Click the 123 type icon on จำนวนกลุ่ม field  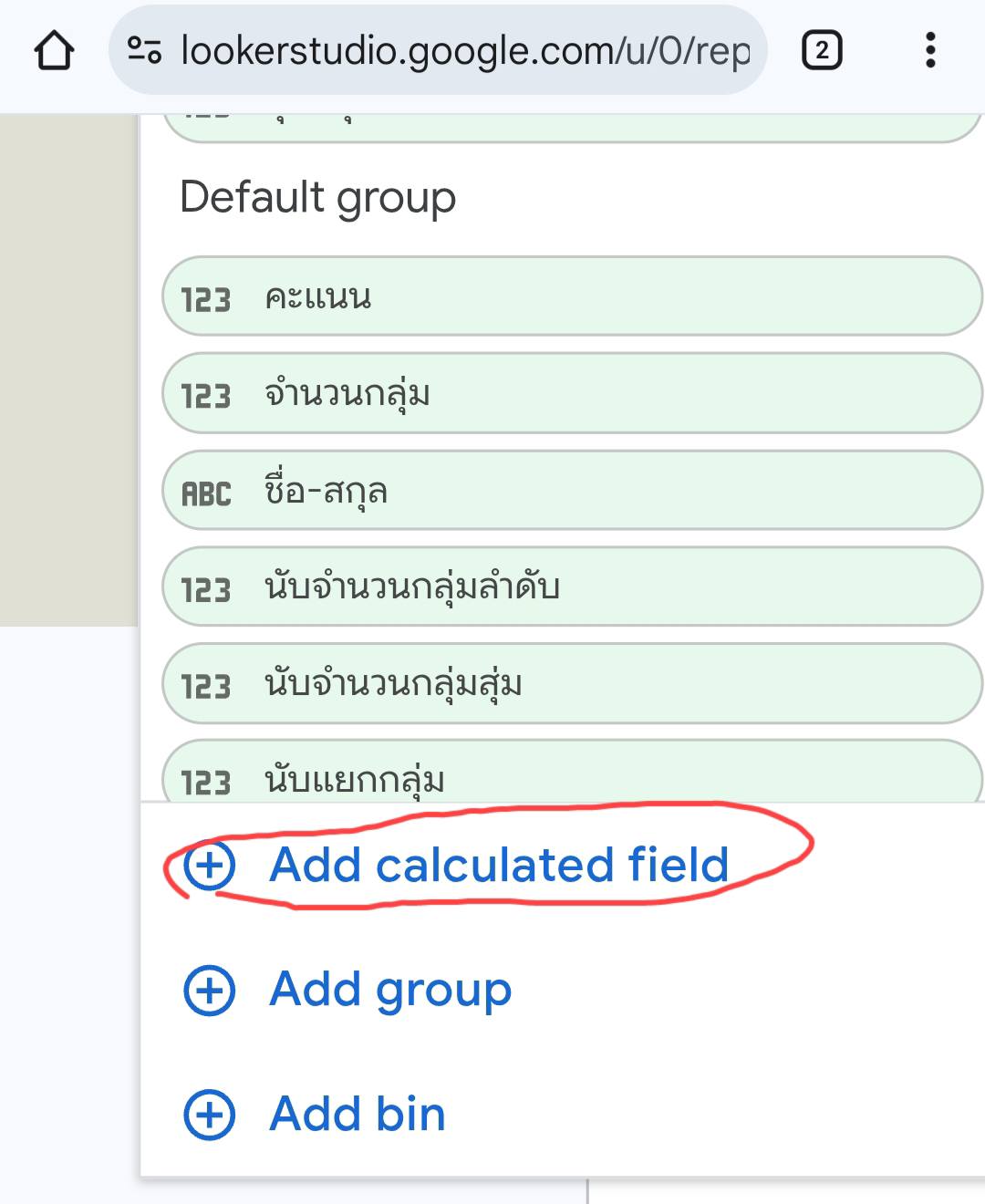[x=205, y=396]
